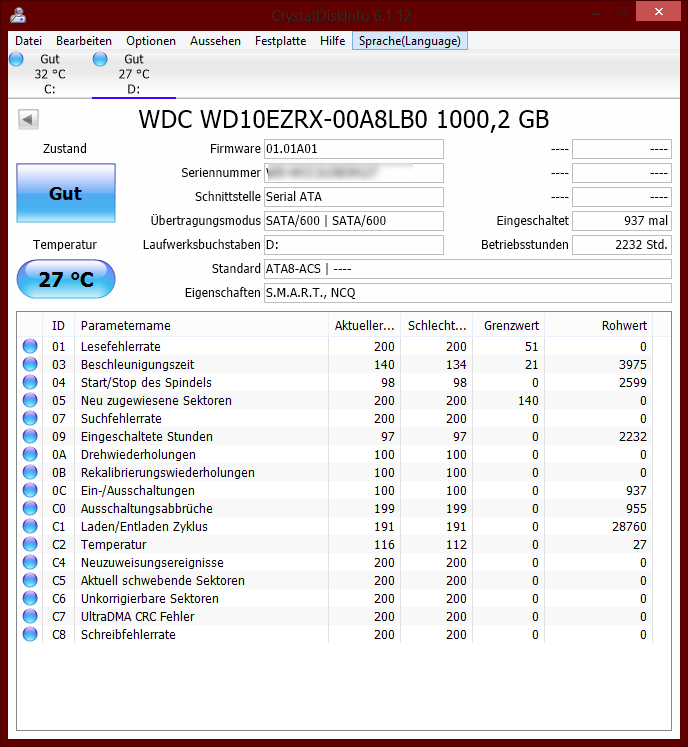This screenshot has width=688, height=747.
Task: Click the Grenzwert column header
Action: click(x=508, y=326)
